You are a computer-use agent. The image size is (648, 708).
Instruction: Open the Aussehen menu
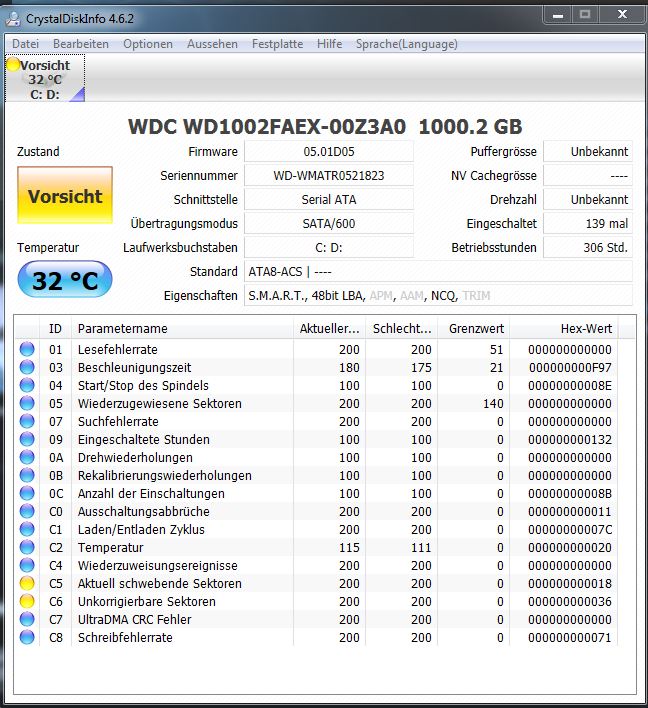point(212,44)
